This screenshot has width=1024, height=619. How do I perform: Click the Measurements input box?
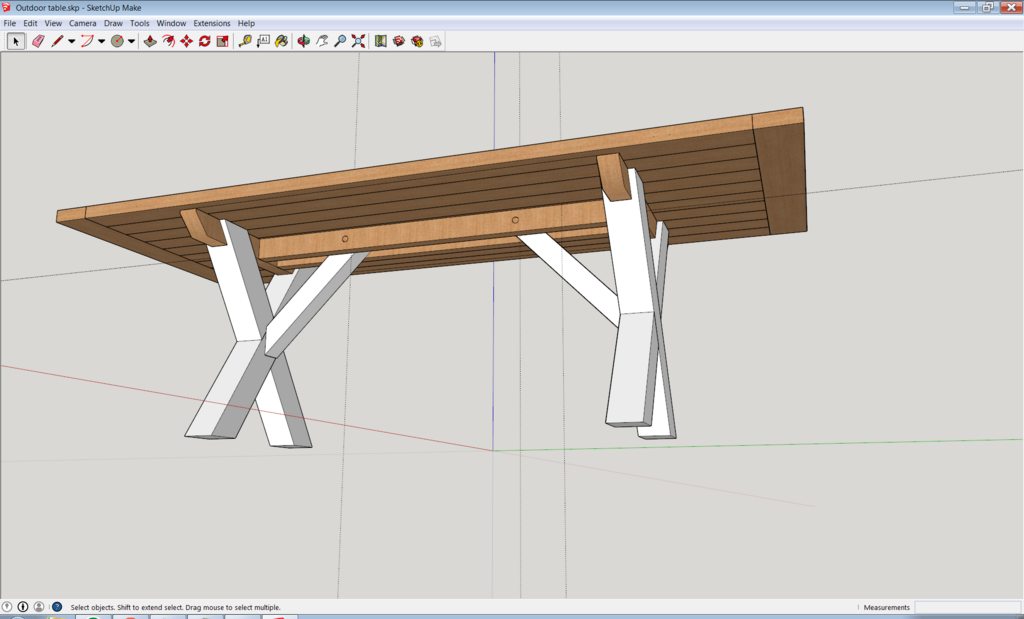tap(968, 607)
